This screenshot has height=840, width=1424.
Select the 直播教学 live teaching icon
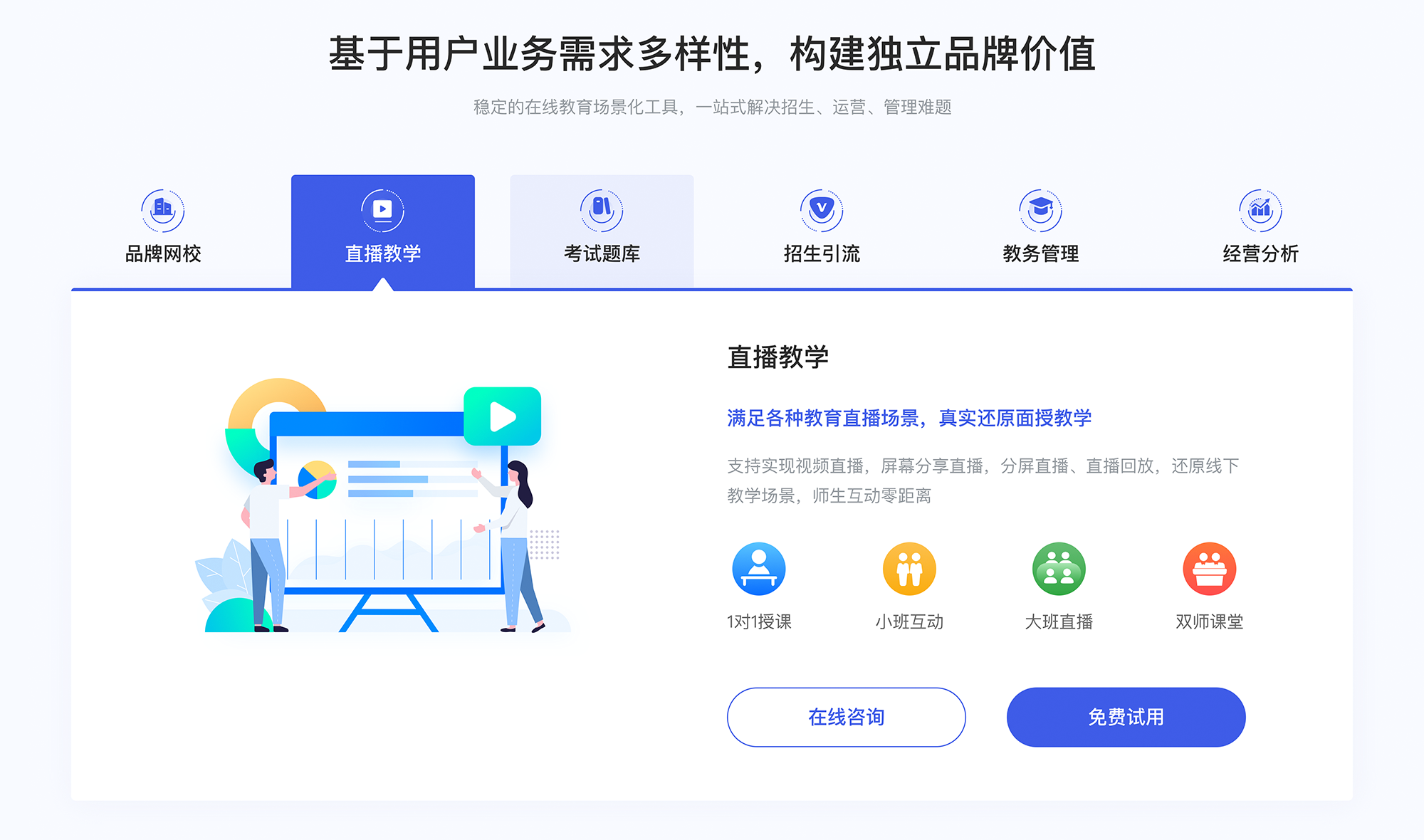coord(381,210)
